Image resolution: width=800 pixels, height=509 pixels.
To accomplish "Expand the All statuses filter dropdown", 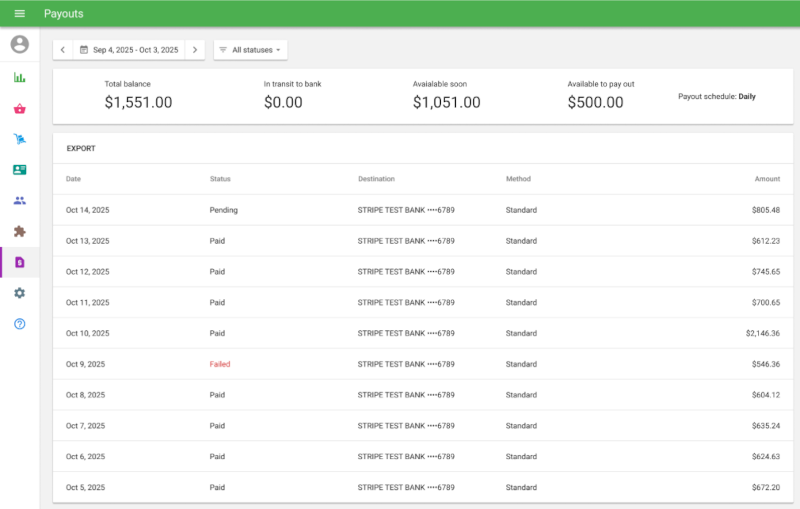I will tap(251, 50).
